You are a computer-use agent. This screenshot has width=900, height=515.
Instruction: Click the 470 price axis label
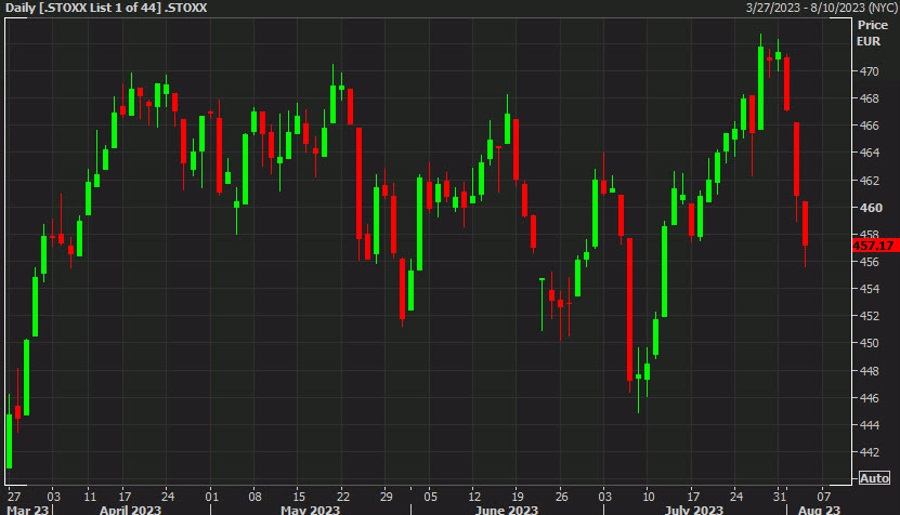868,71
